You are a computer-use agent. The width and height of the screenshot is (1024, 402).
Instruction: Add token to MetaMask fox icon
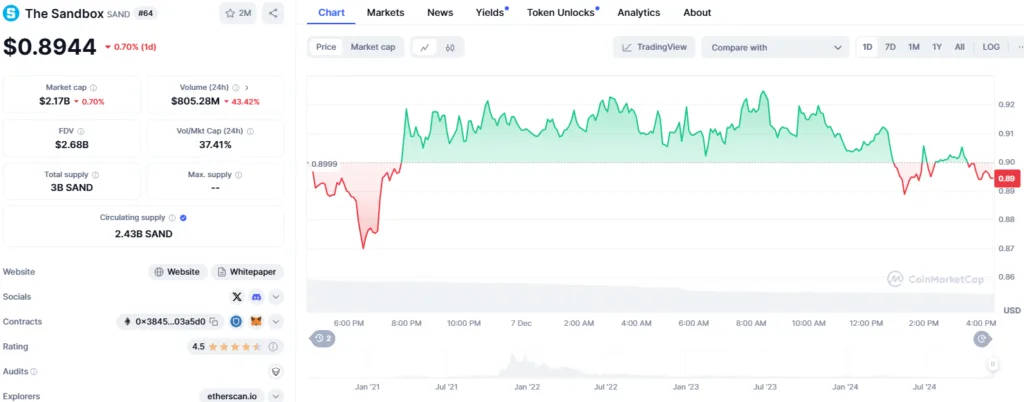click(x=257, y=322)
